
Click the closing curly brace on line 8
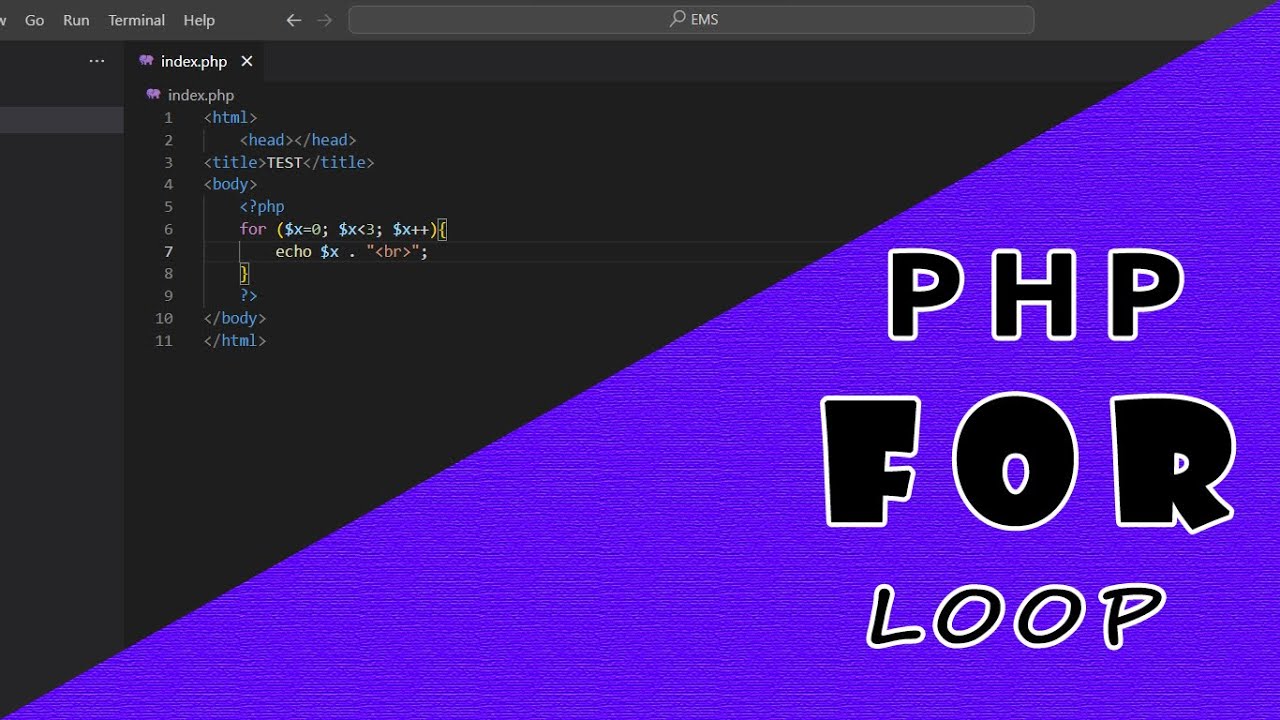[x=244, y=274]
